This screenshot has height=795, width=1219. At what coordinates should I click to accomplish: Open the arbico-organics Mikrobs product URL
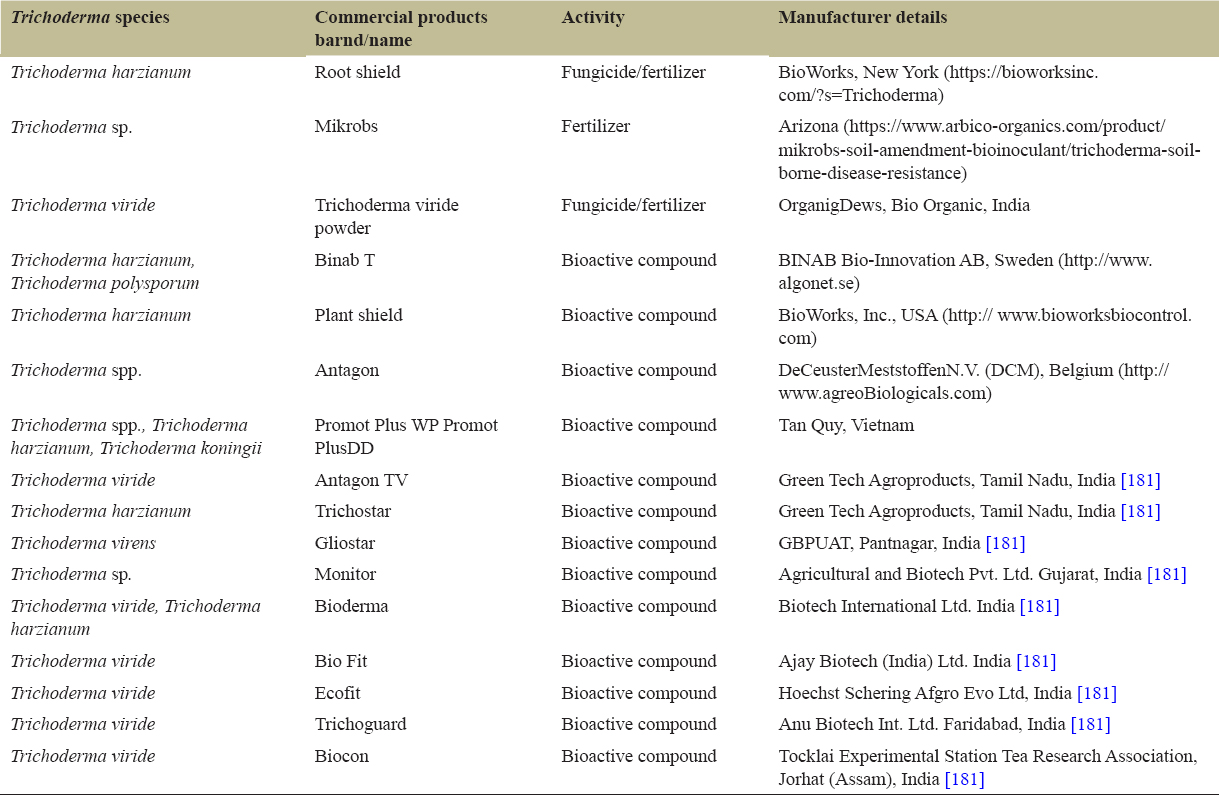click(x=988, y=150)
